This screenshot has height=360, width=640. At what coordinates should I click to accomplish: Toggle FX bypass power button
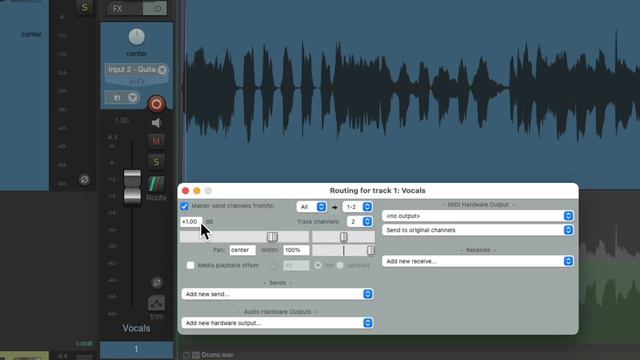coord(155,9)
